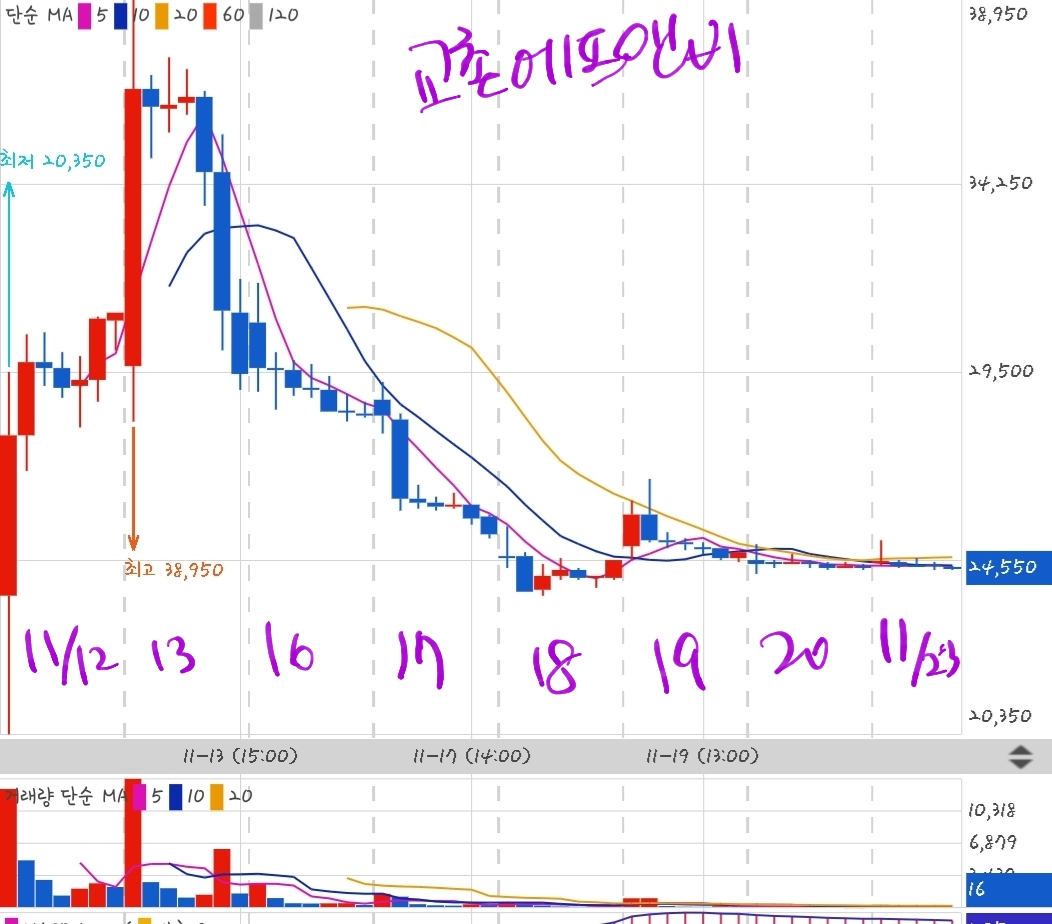Viewport: 1052px width, 924px height.
Task: Select the orange 20 swatch in volume MA legend
Action: (217, 797)
